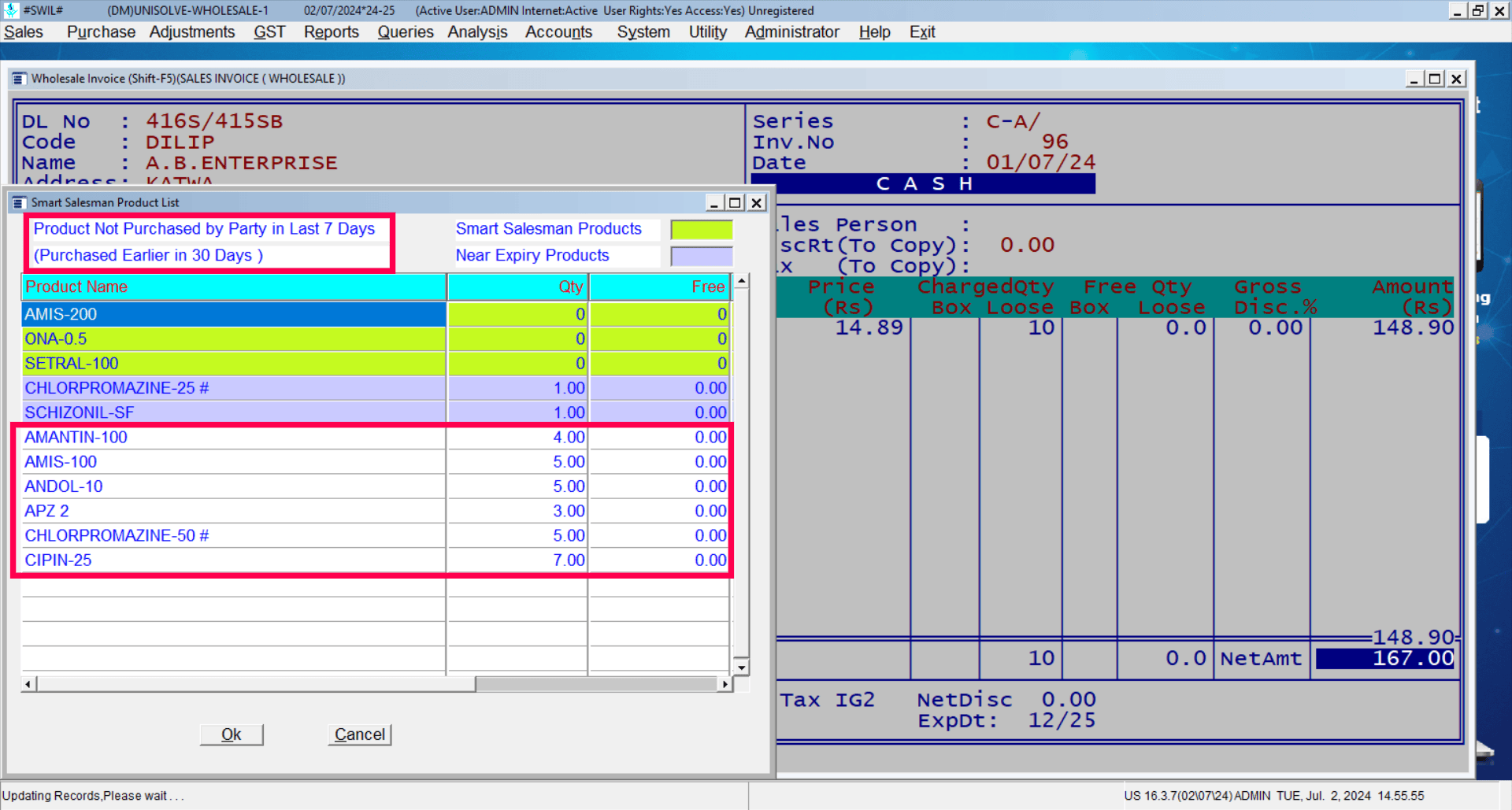Click horizontal scrollbar left arrow in product list

click(28, 684)
